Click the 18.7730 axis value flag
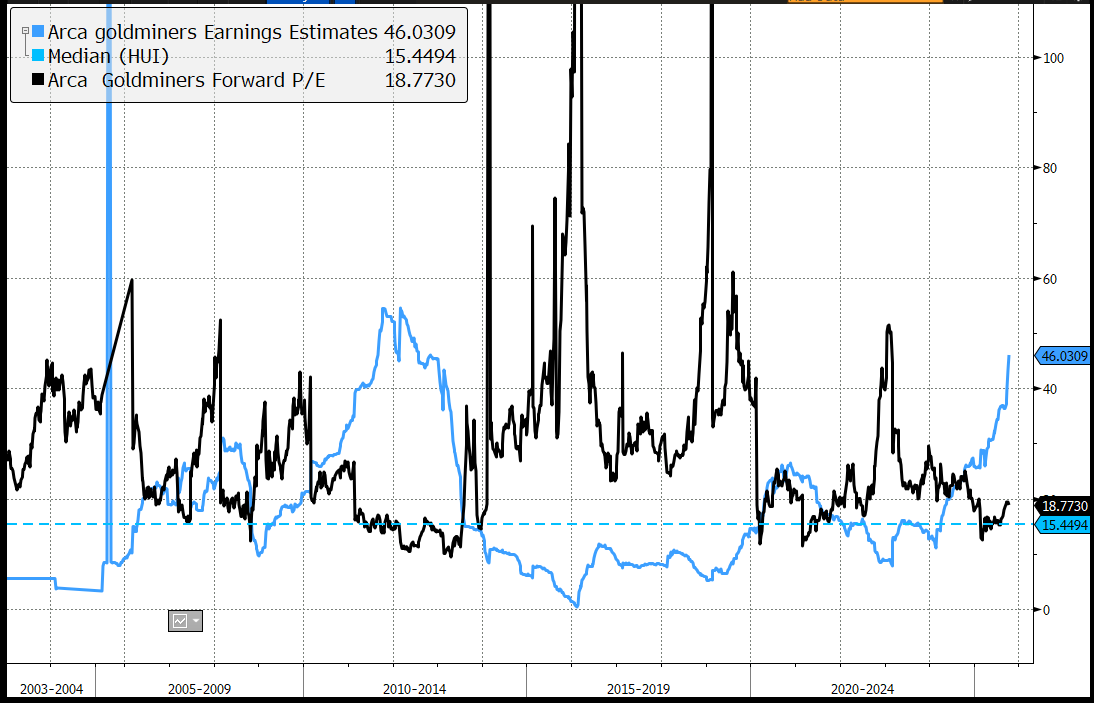The height and width of the screenshot is (703, 1094). point(1064,507)
